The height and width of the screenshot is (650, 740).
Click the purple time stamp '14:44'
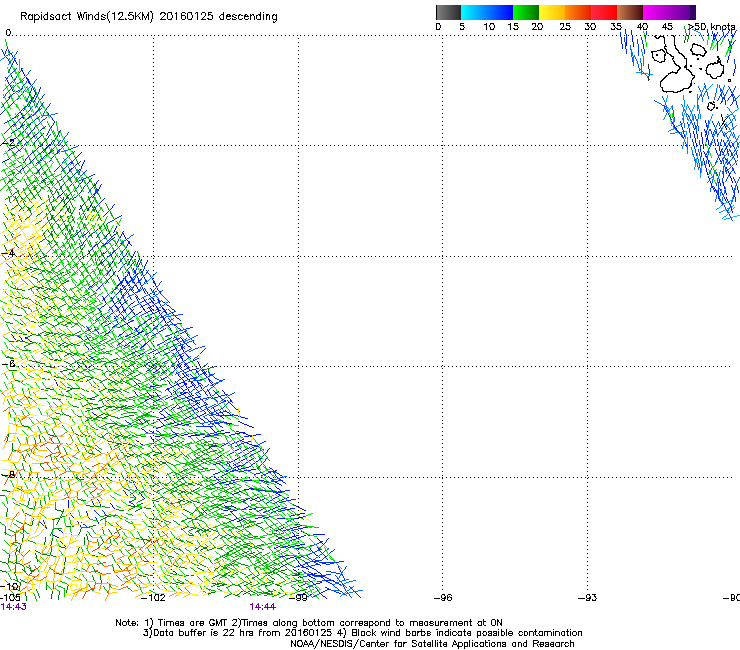pos(262,607)
